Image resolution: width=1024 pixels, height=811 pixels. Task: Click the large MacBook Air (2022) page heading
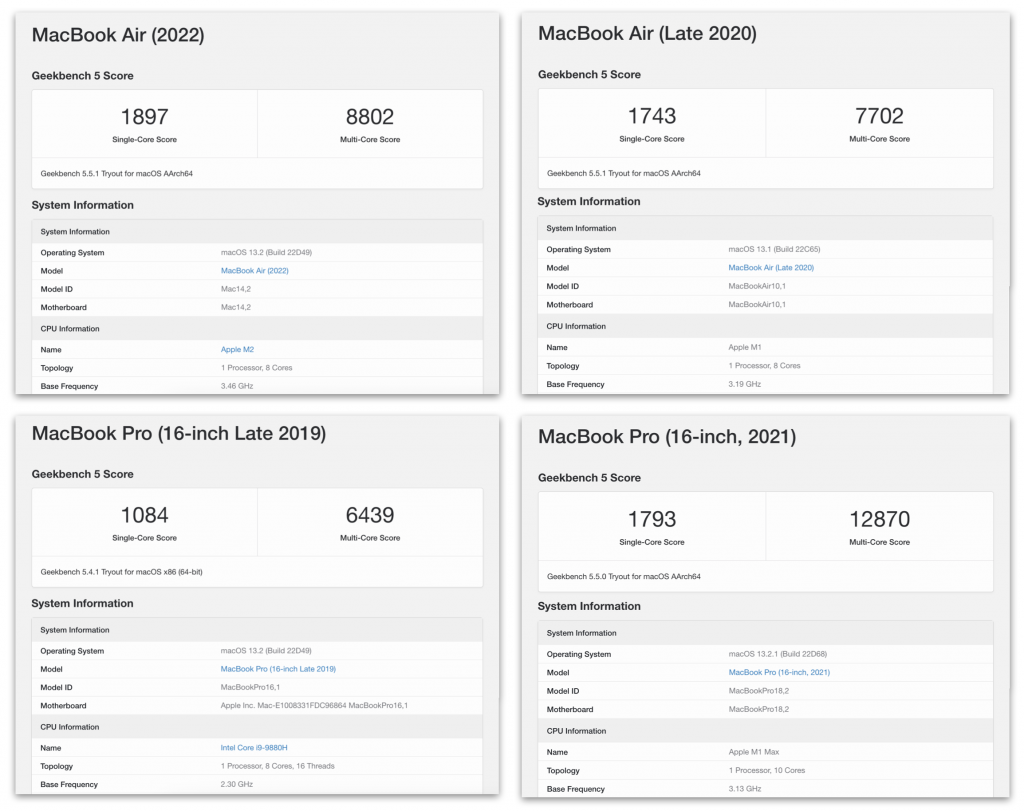[118, 35]
